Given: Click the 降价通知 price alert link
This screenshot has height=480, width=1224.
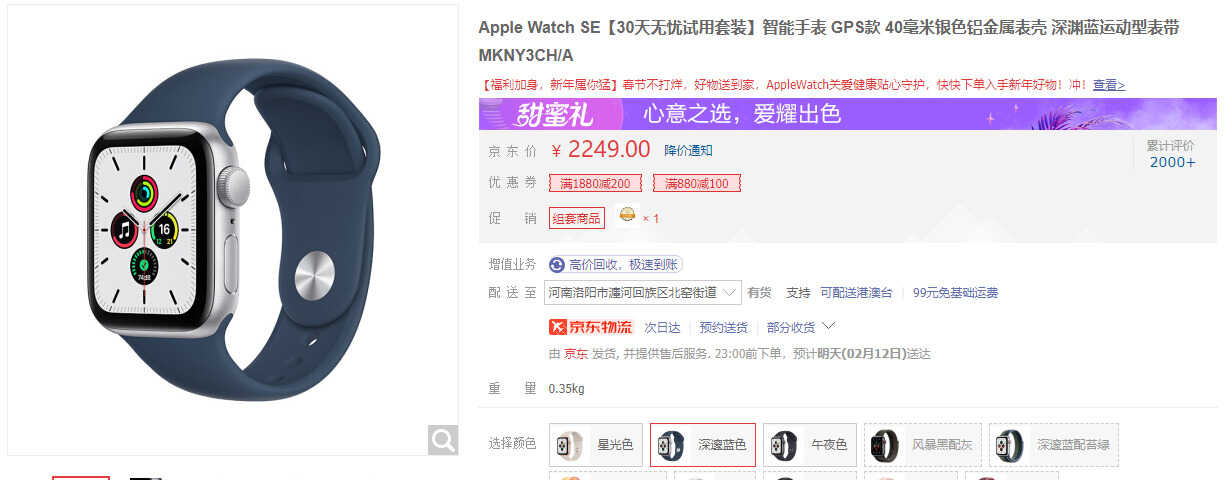Looking at the screenshot, I should [x=689, y=150].
